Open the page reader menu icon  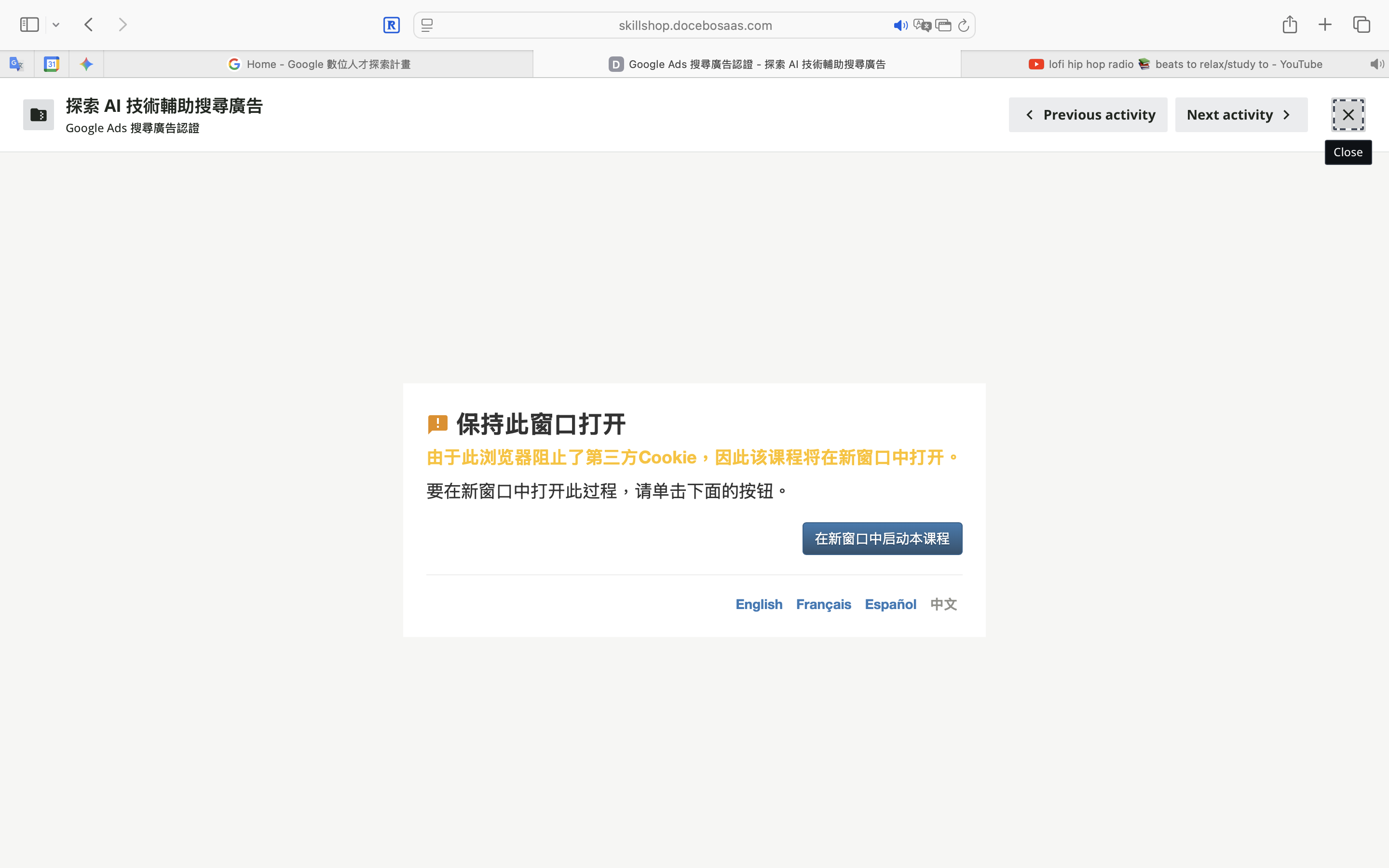coord(427,25)
